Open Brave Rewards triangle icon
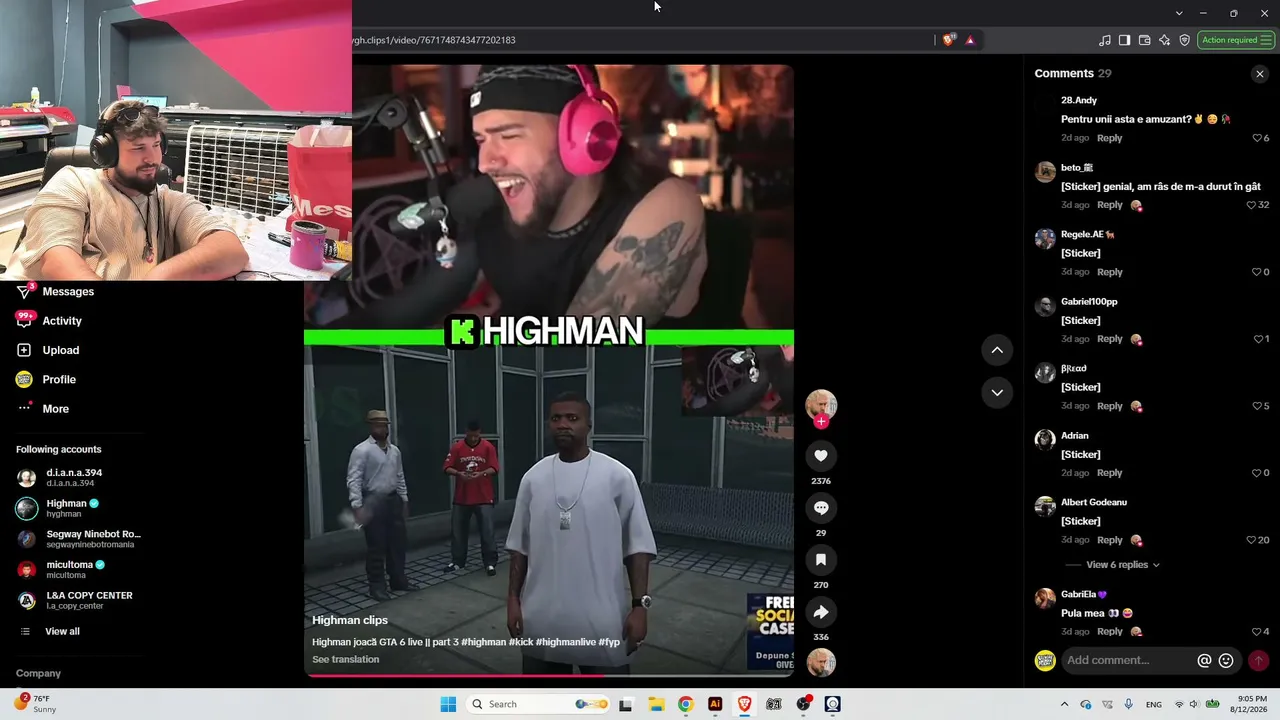 pos(970,40)
